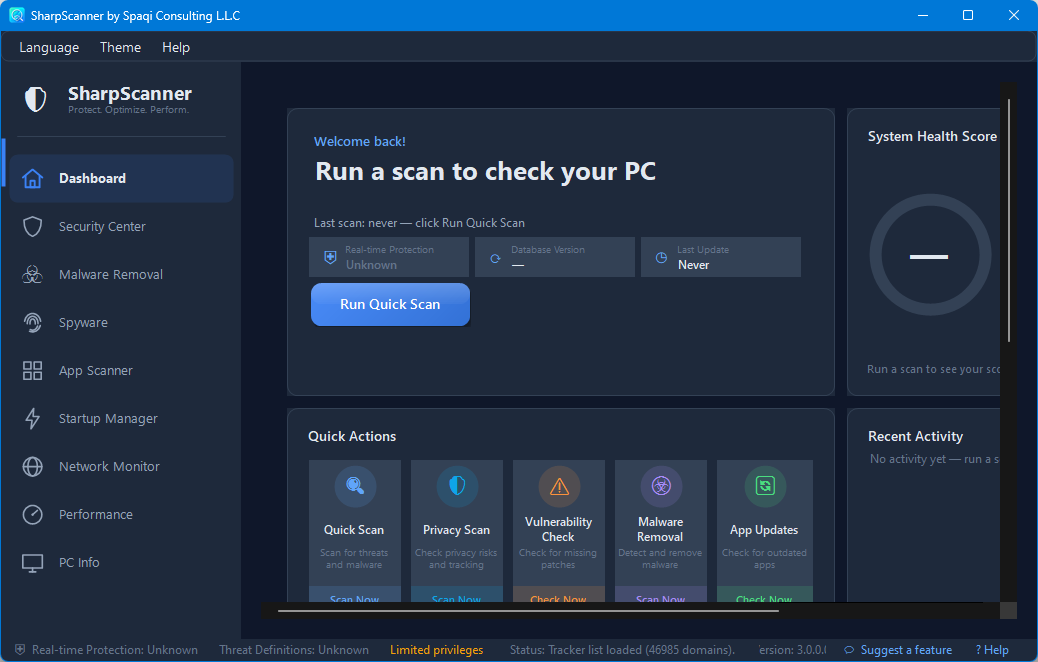
Task: Open the Theme menu
Action: pos(120,47)
